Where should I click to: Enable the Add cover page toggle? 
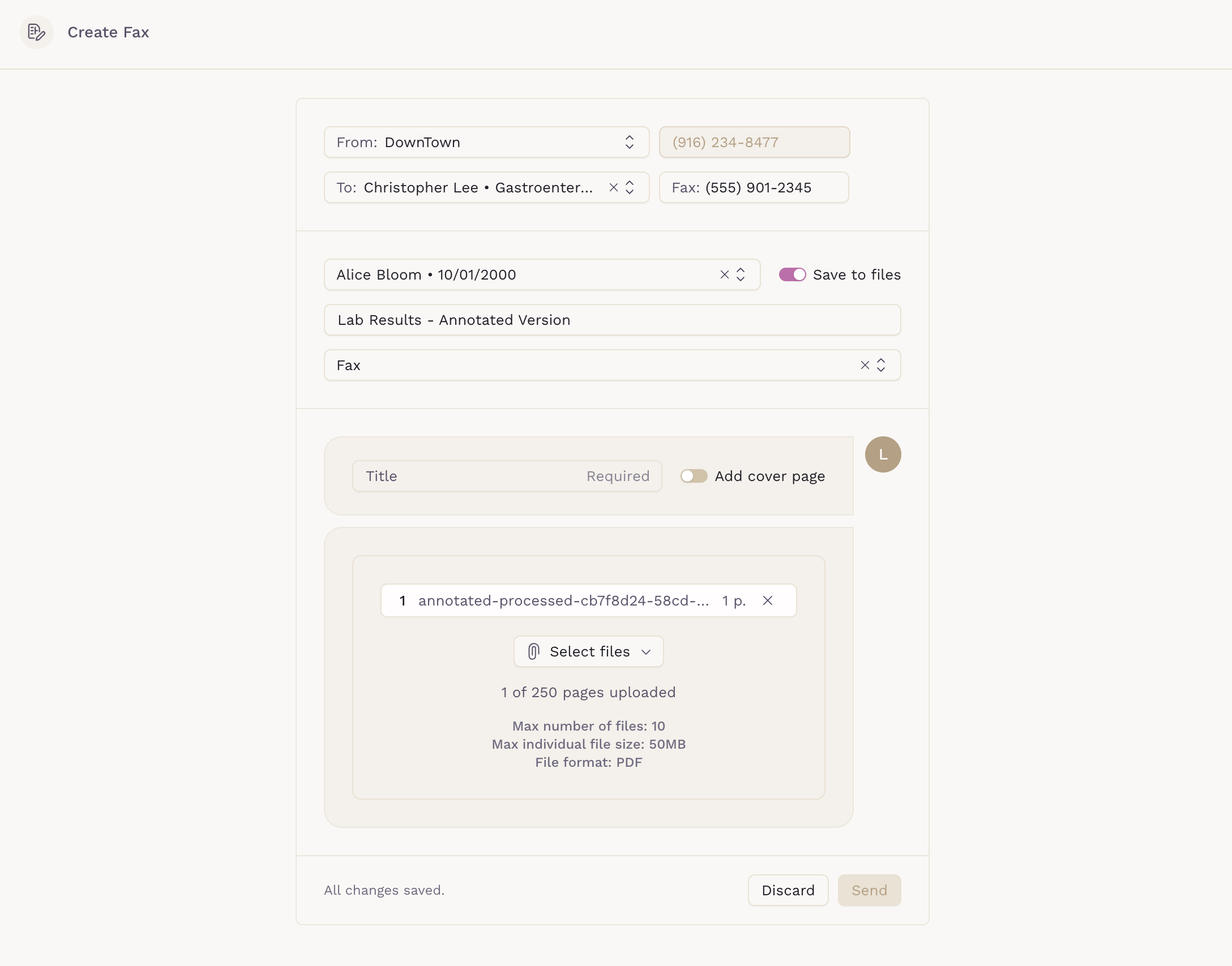[x=694, y=476]
